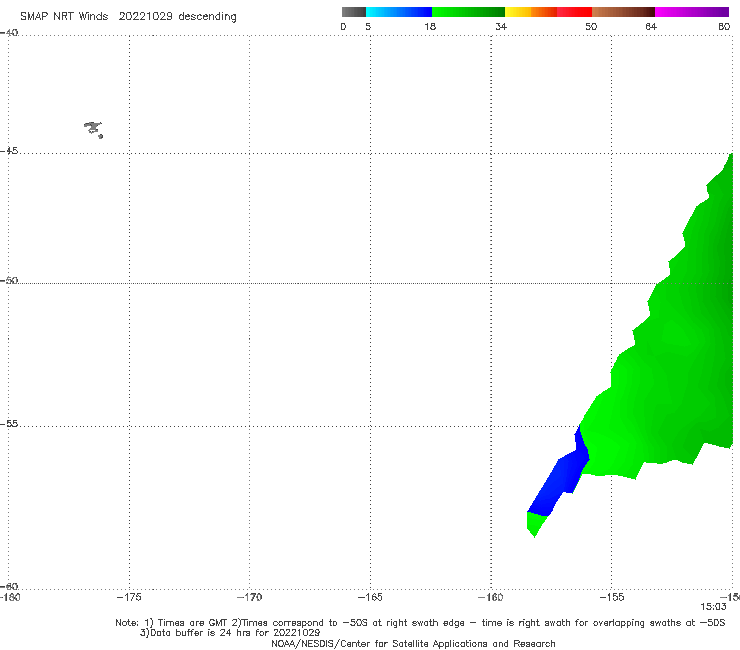Screen dimensions: 740x650
Task: Click the red segment of the color bar
Action: (574, 12)
